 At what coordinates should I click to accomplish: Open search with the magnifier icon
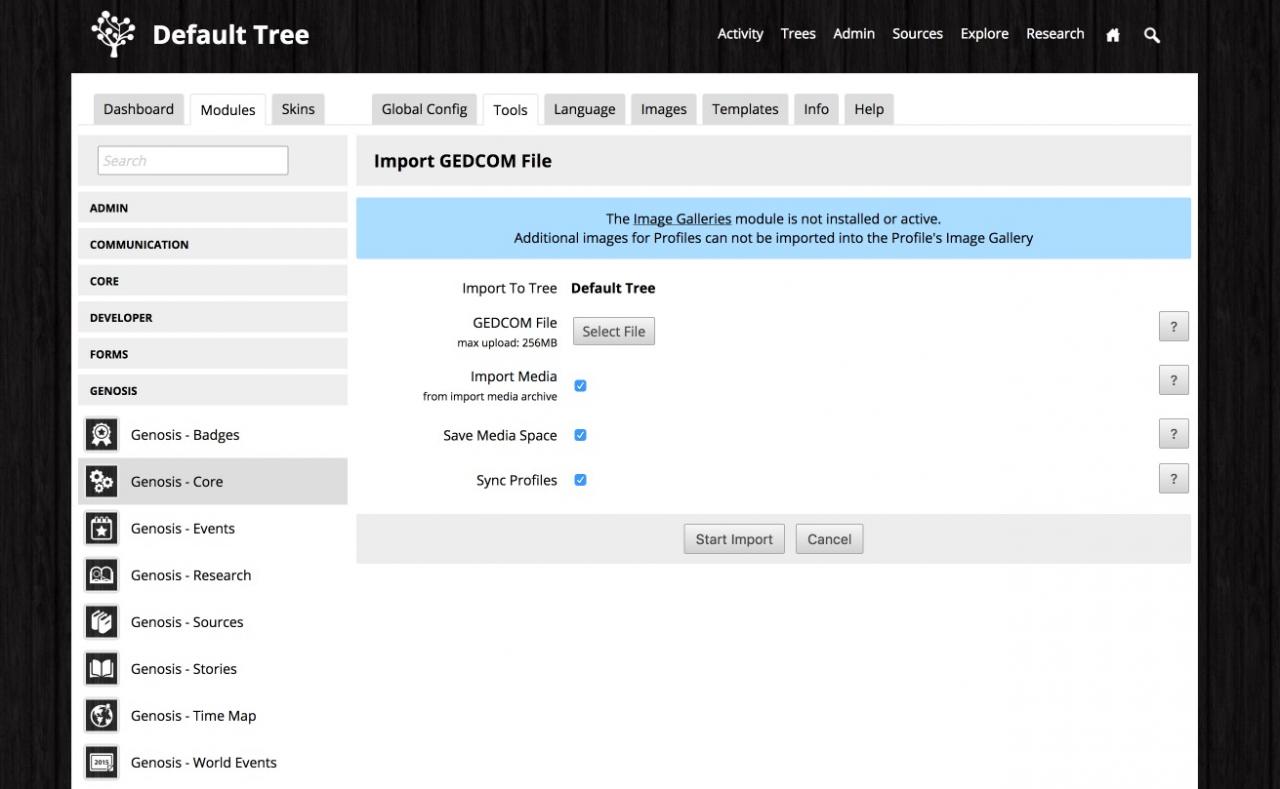point(1152,35)
